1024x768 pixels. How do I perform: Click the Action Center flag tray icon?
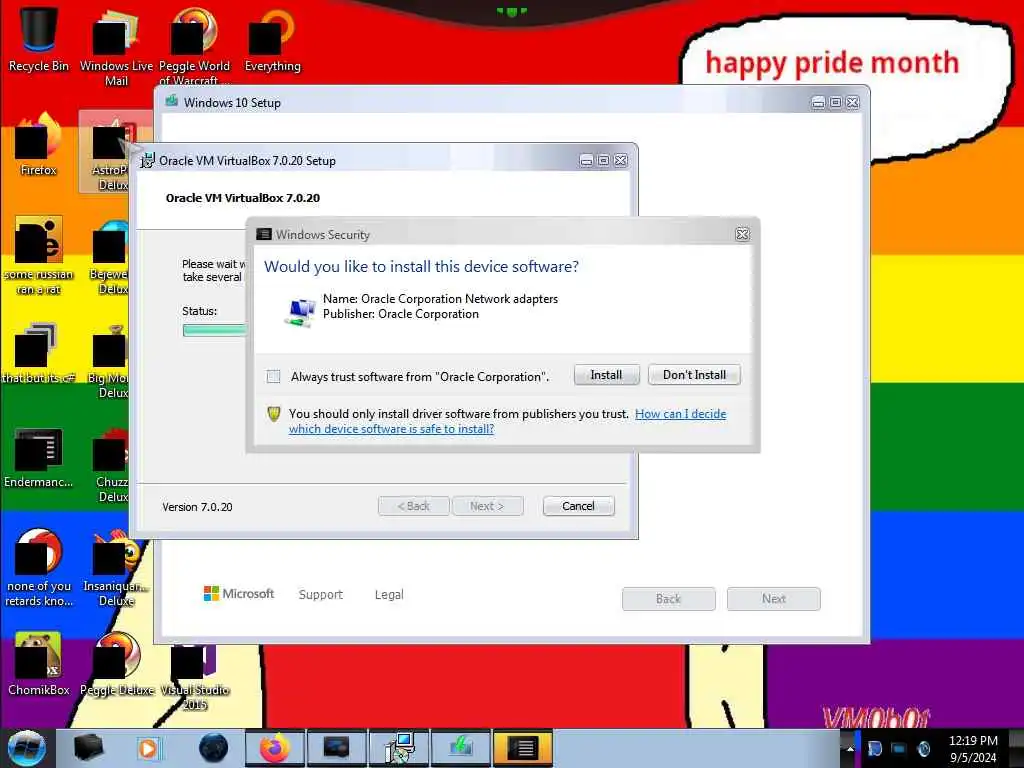tap(874, 748)
